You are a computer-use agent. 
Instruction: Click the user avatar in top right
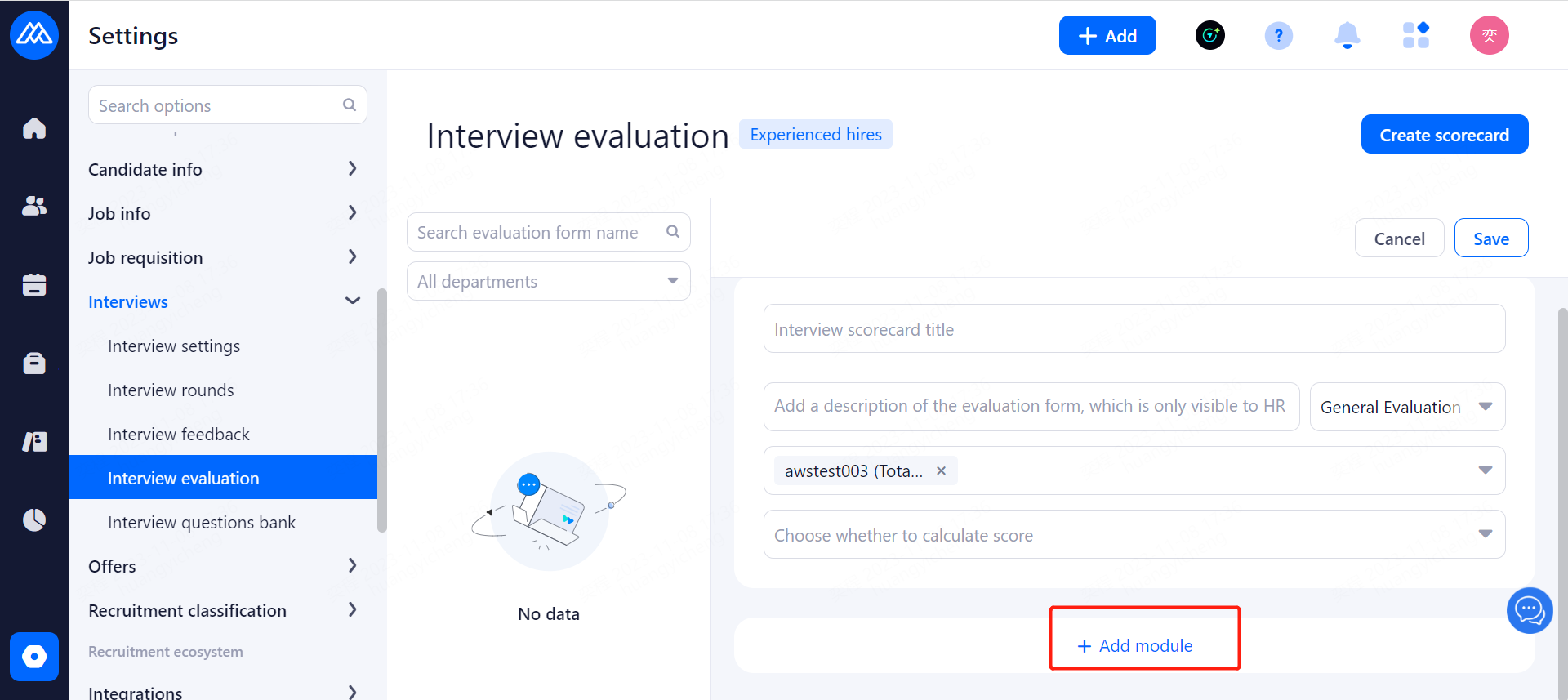click(1489, 36)
